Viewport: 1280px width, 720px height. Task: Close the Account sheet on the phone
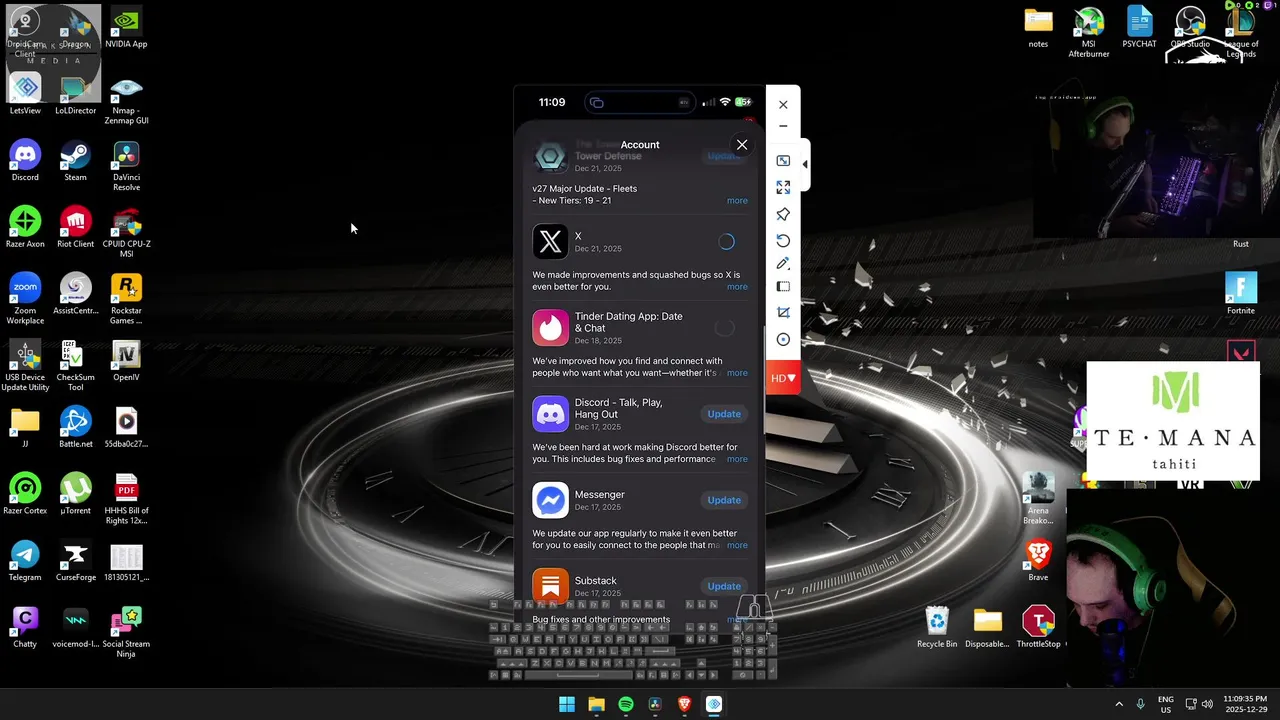tap(742, 145)
